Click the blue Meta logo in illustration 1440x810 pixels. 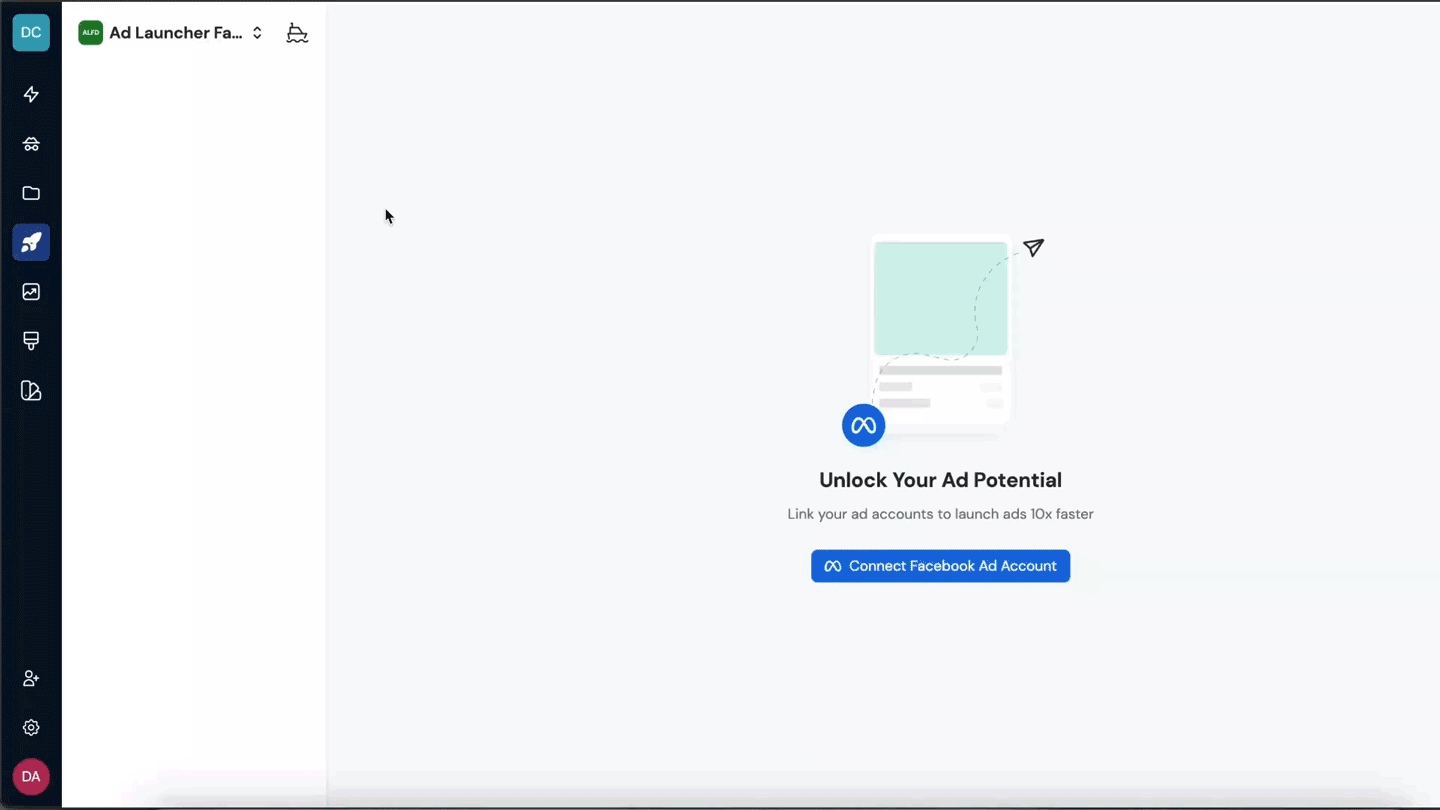click(863, 426)
